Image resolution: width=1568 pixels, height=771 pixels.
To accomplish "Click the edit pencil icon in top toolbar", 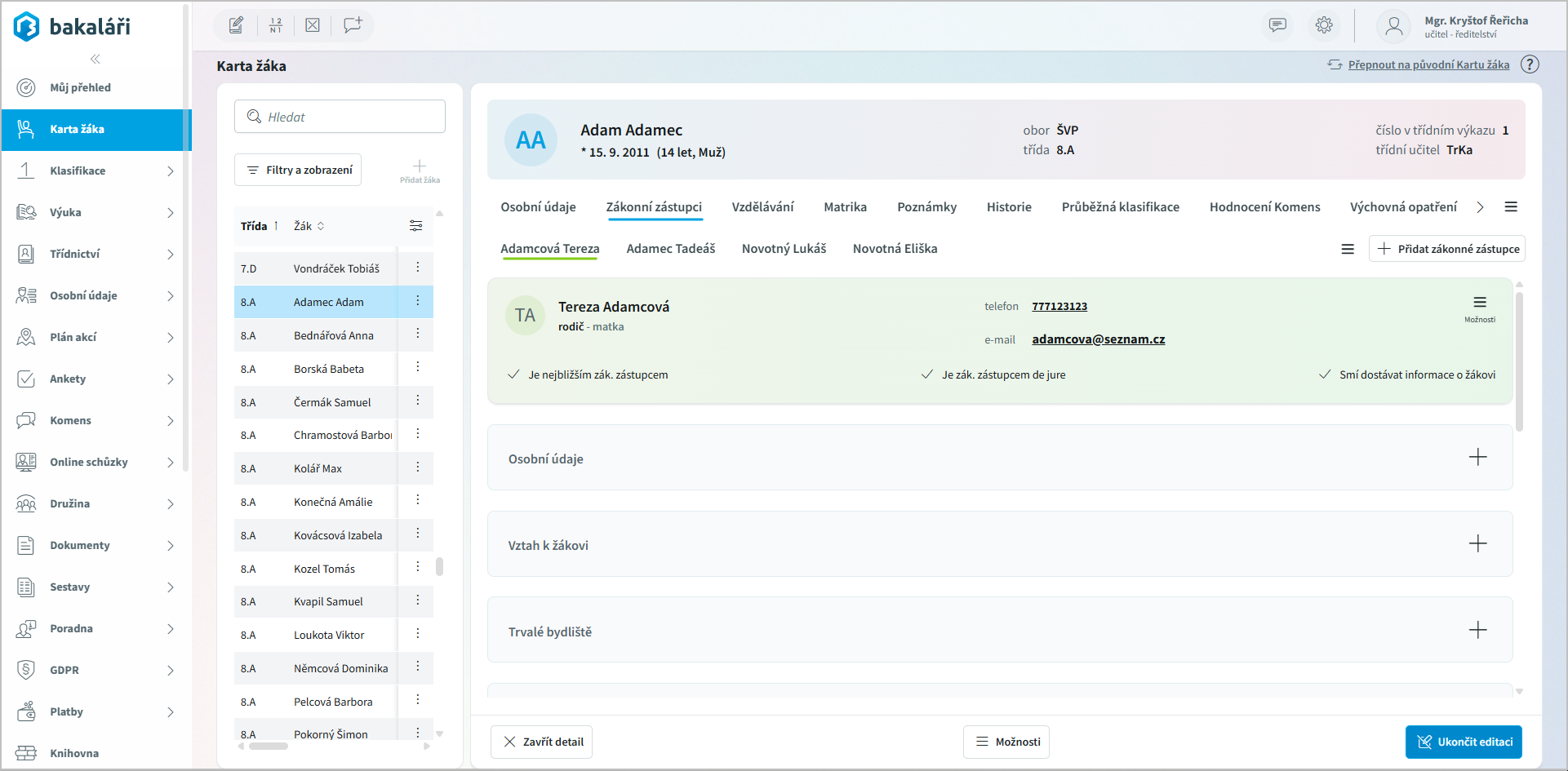I will (236, 25).
